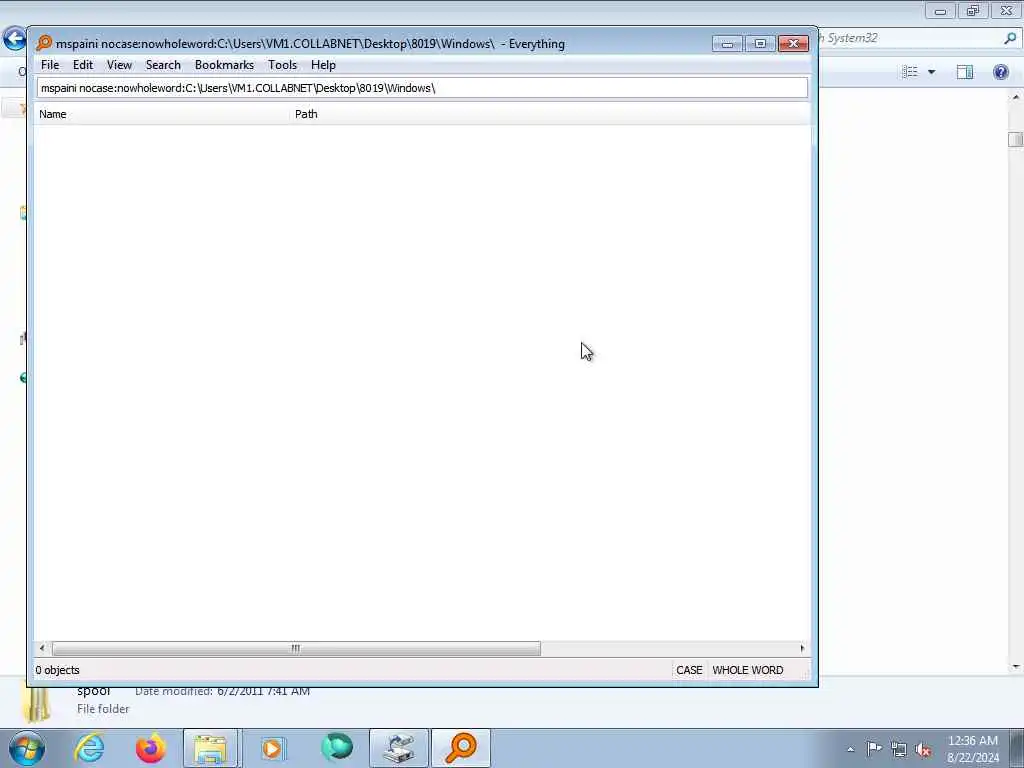Open the Edit menu in Everything

(82, 65)
